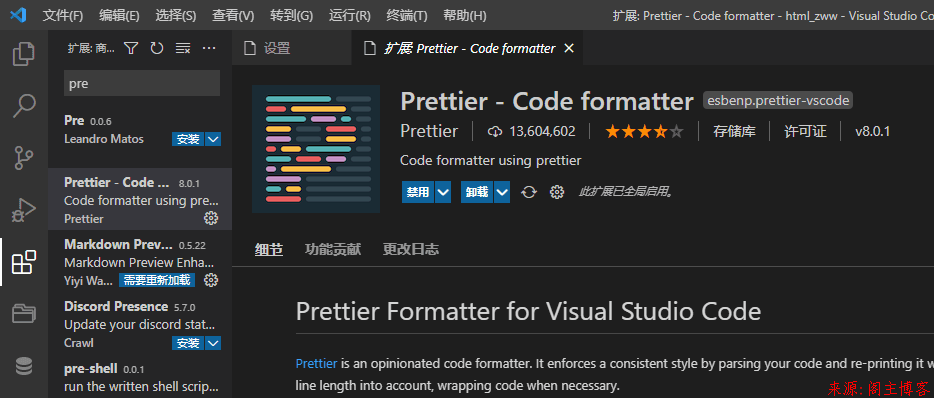Select Markdown Preview extension list item

(140, 261)
